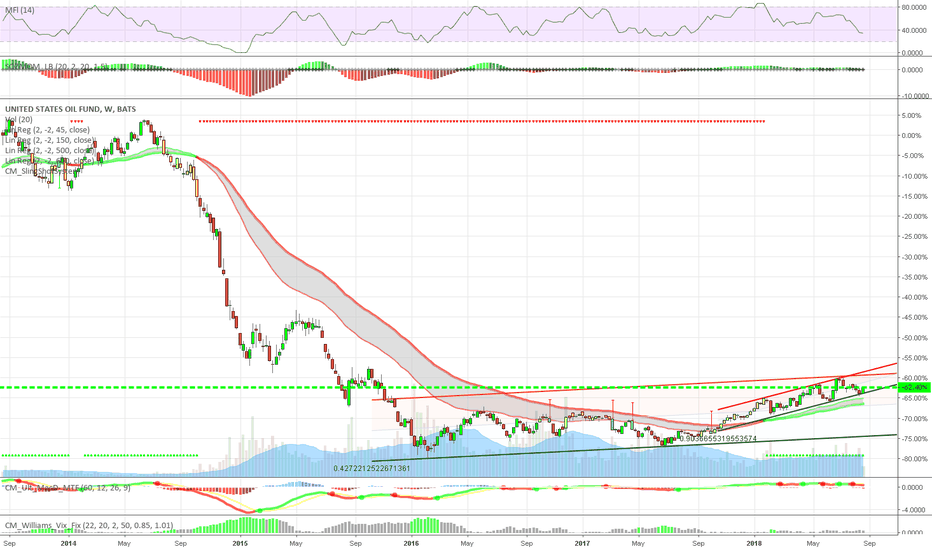Click the -25.00% label on the price scale
This screenshot has width=932, height=550.
914,237
